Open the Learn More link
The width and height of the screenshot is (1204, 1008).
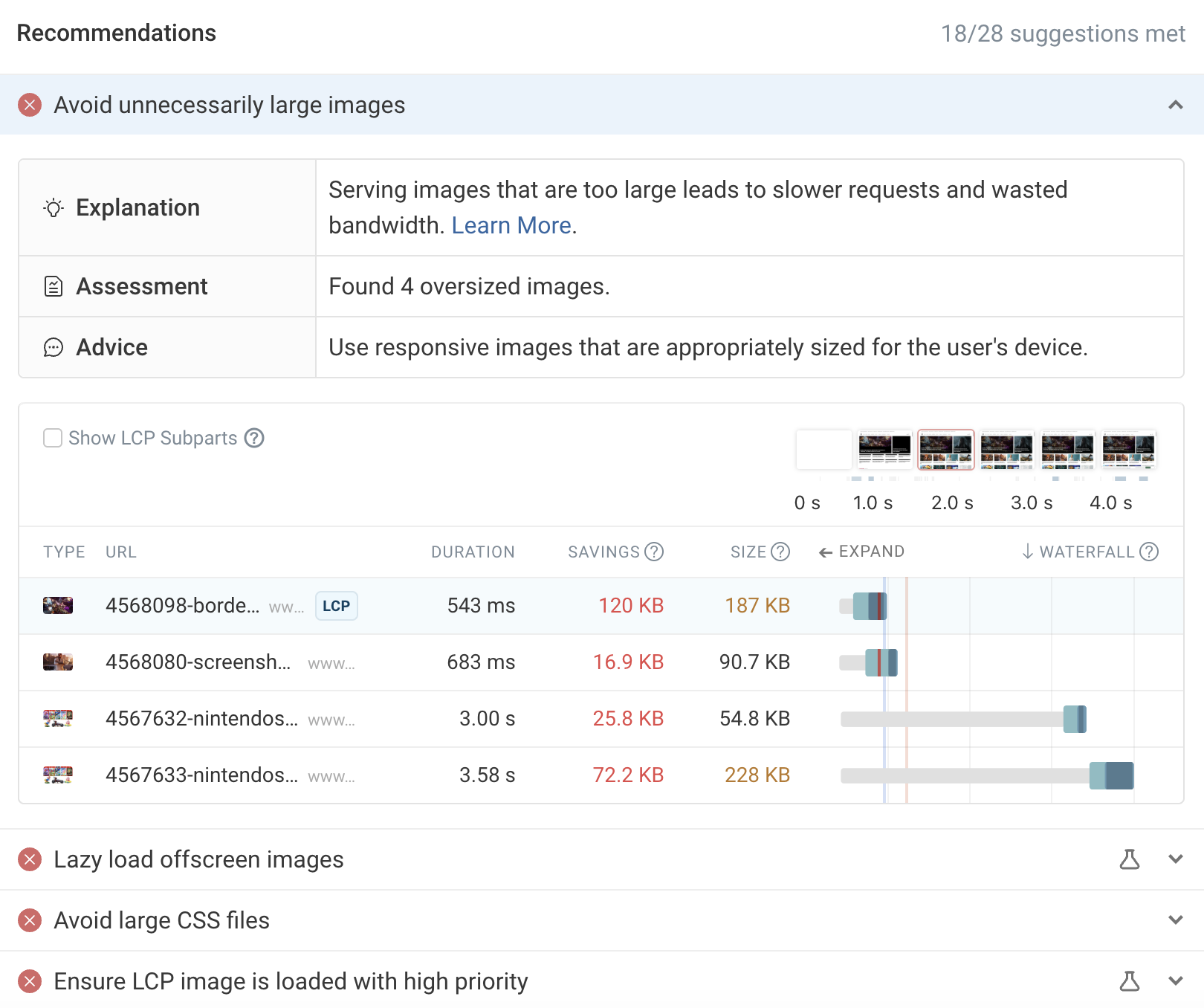[x=511, y=225]
